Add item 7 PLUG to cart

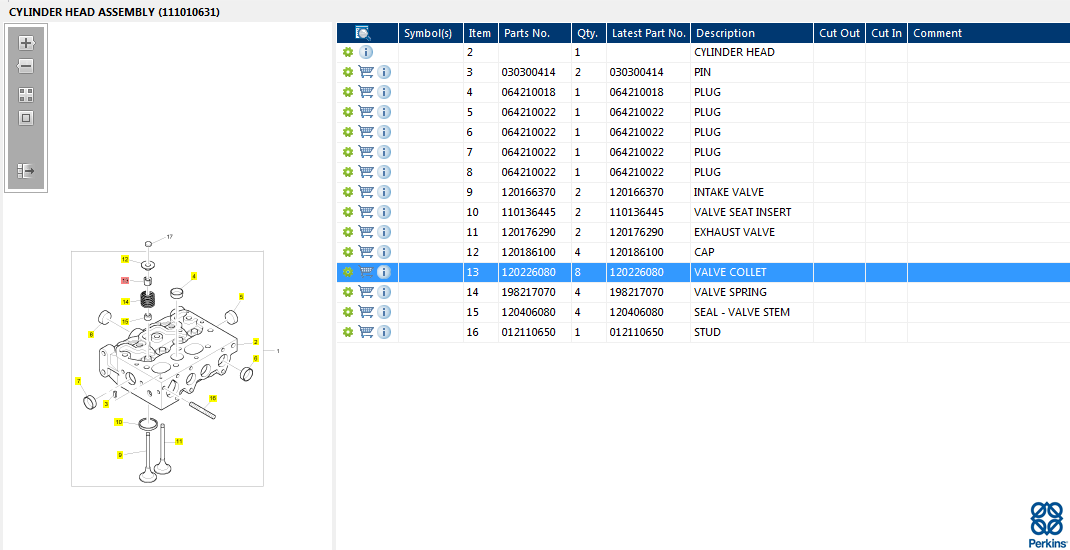[x=366, y=152]
